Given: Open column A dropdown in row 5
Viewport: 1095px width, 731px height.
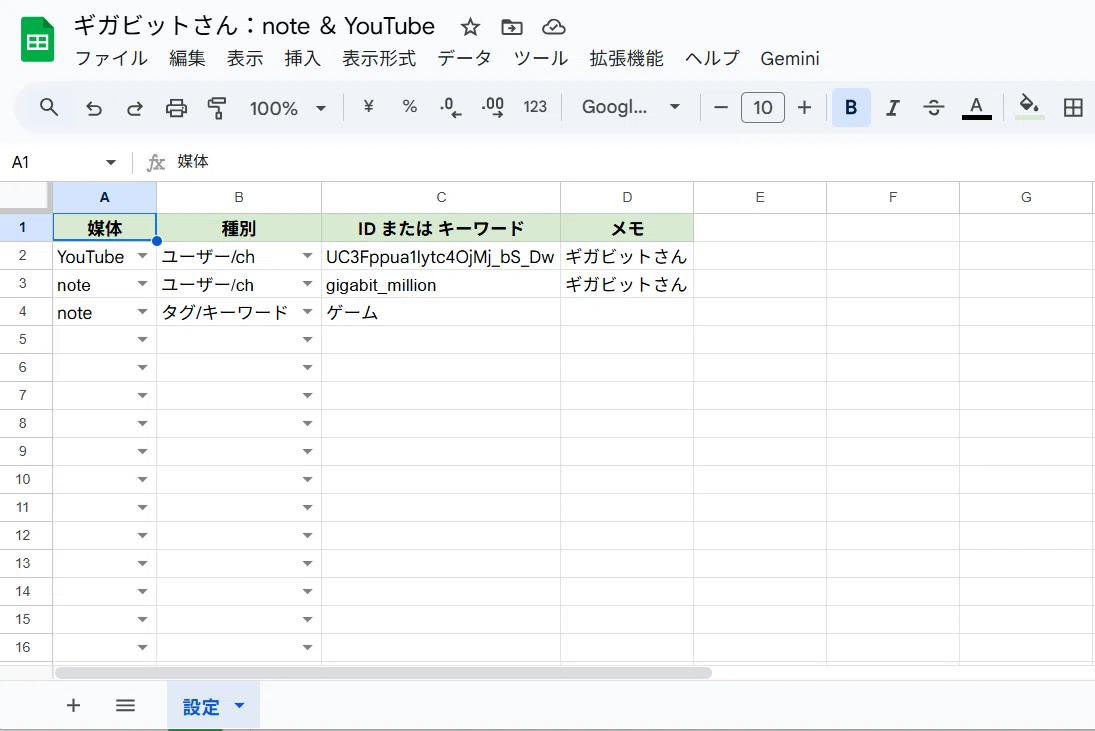Looking at the screenshot, I should 142,339.
